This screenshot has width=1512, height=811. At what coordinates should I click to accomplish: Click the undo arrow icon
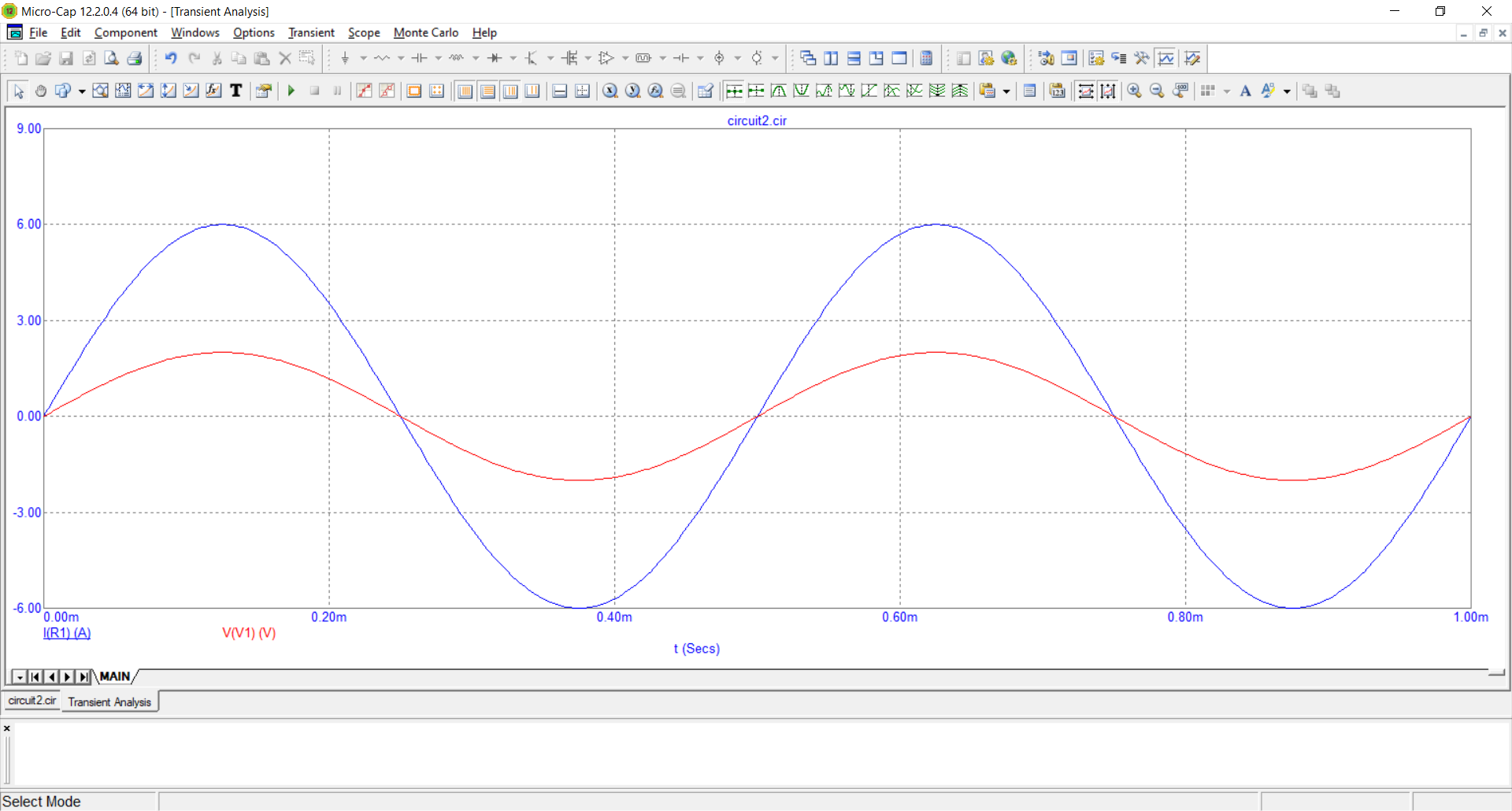171,58
